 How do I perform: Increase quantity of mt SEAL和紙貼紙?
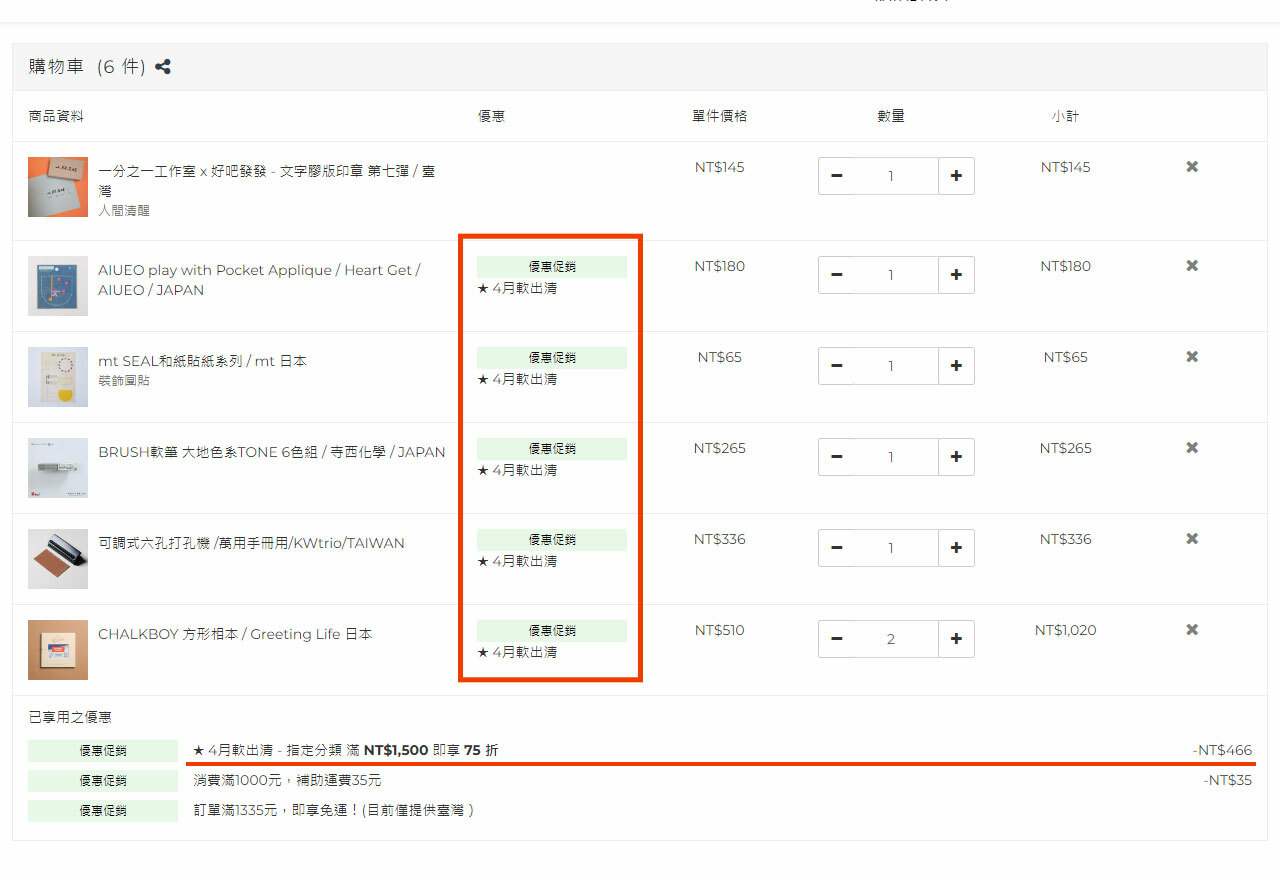point(956,366)
